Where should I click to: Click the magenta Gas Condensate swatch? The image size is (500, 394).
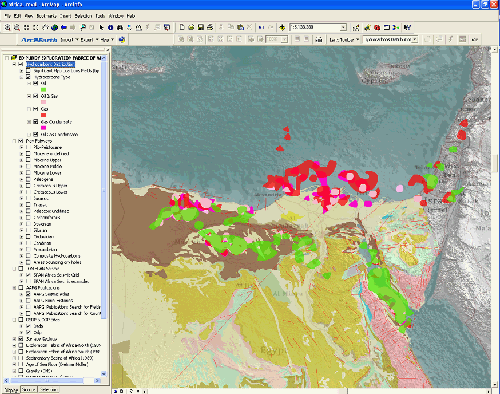click(43, 128)
